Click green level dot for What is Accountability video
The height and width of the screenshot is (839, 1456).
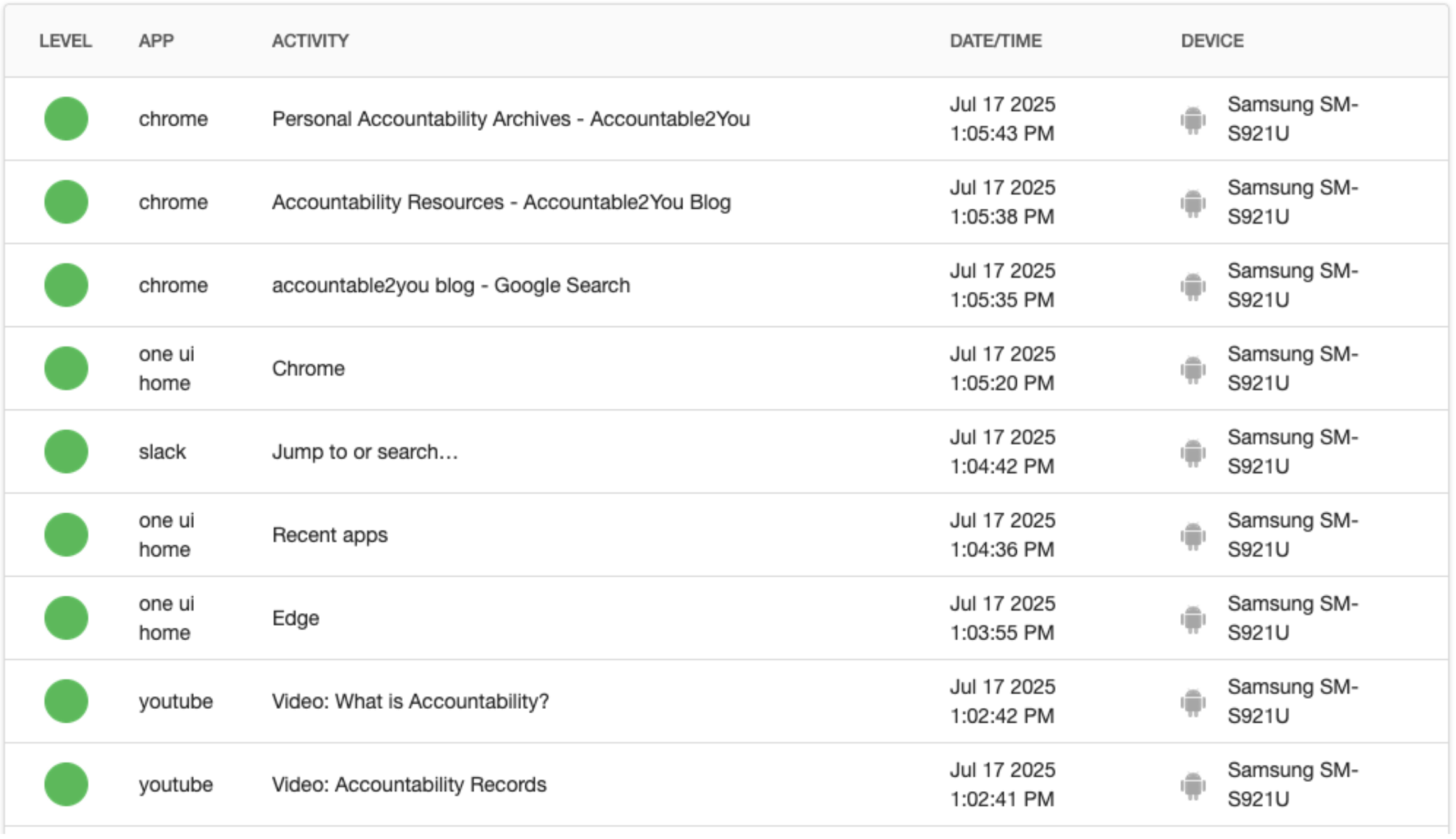click(66, 701)
